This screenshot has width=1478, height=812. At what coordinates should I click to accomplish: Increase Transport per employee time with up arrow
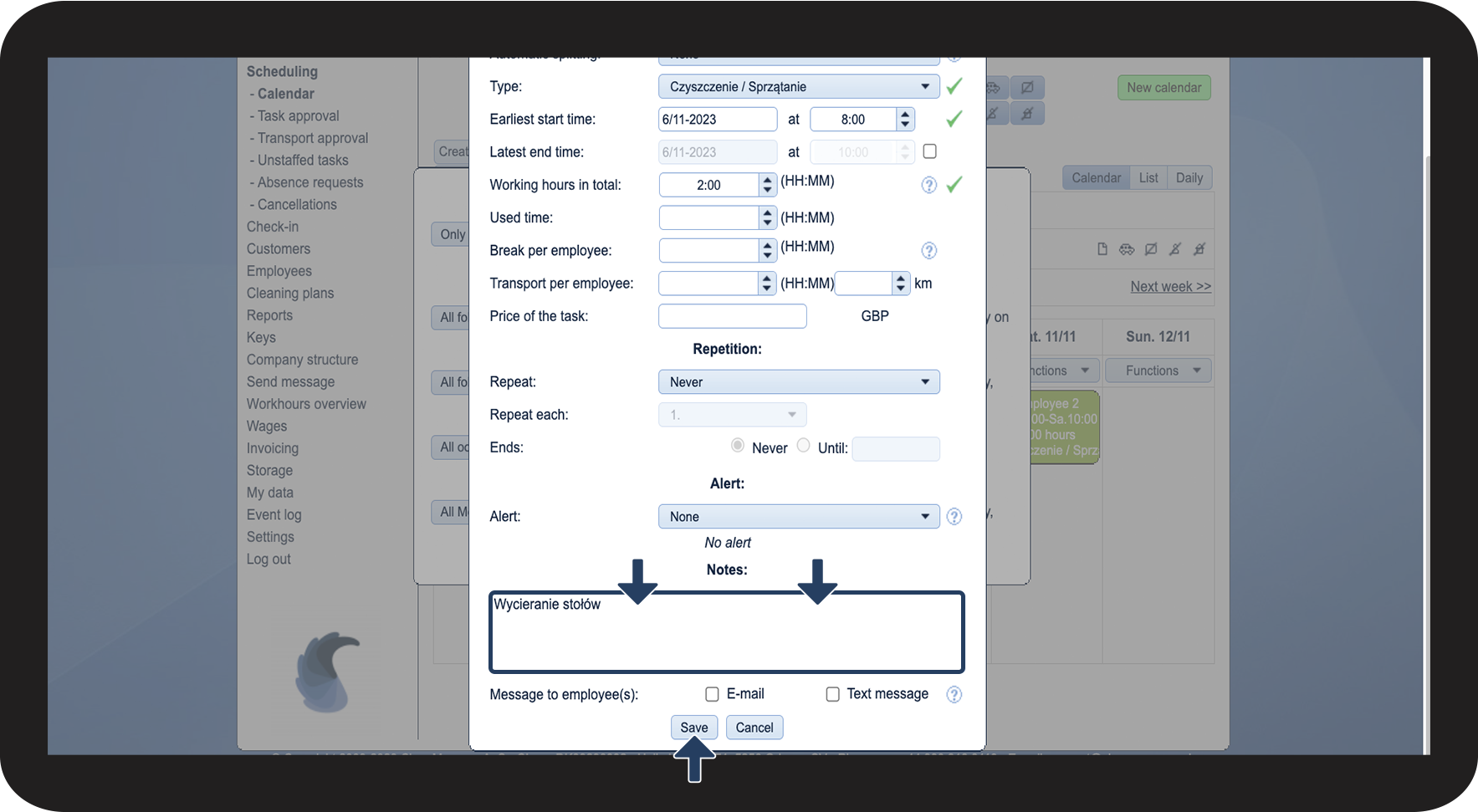(x=767, y=278)
